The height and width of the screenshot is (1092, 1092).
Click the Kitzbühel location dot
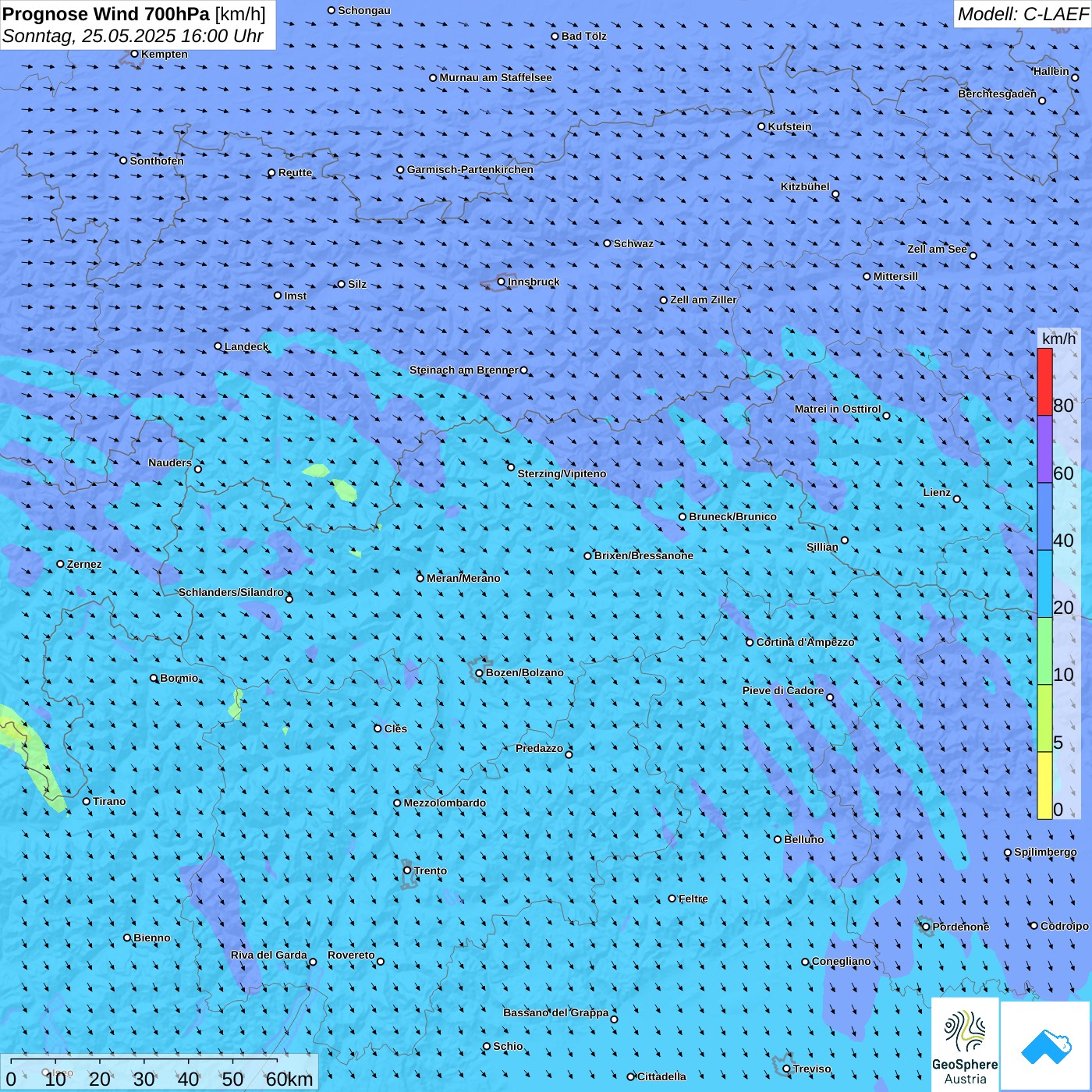[x=835, y=194]
